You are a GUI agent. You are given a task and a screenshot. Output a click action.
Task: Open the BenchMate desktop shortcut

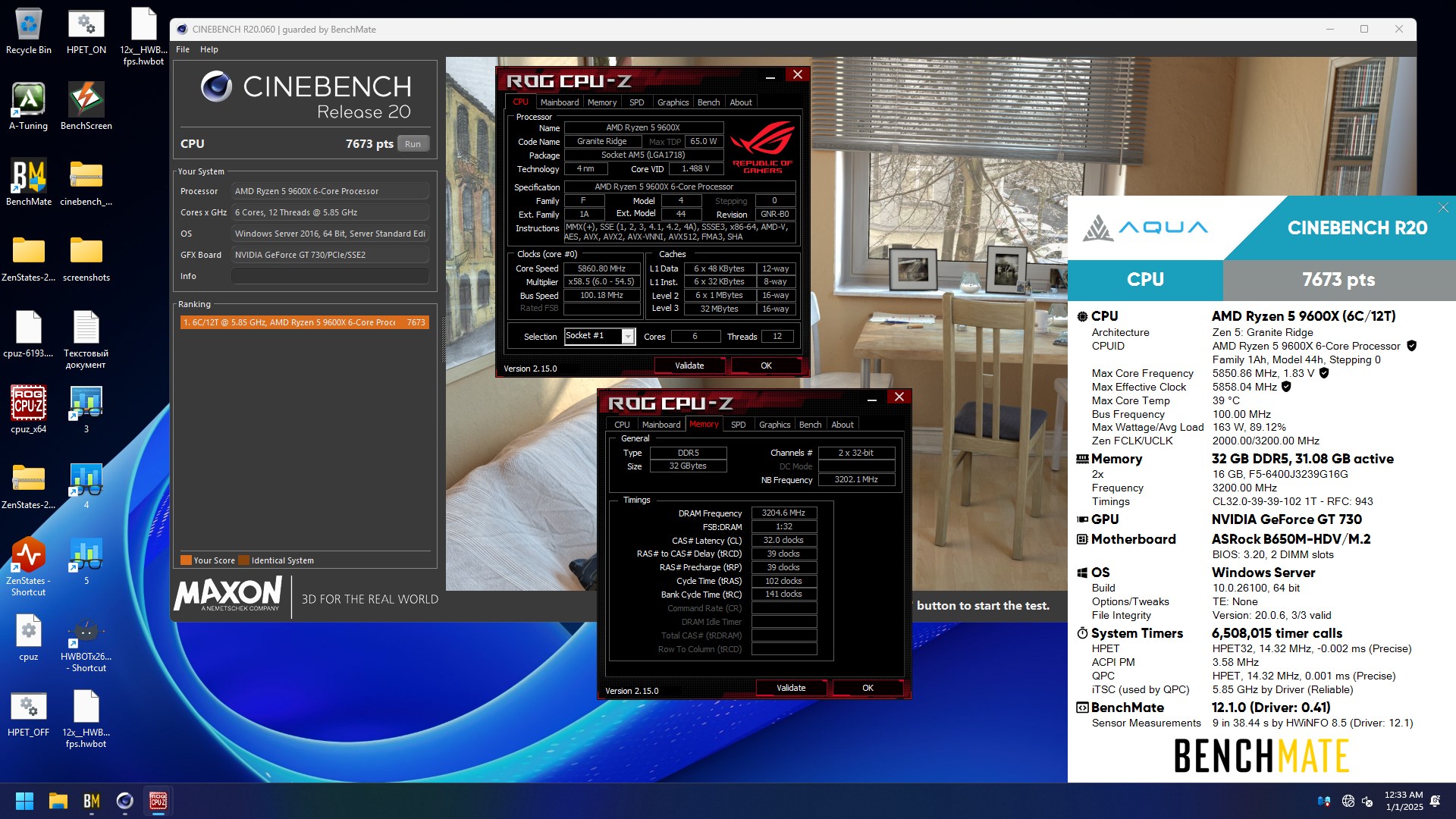pyautogui.click(x=28, y=182)
